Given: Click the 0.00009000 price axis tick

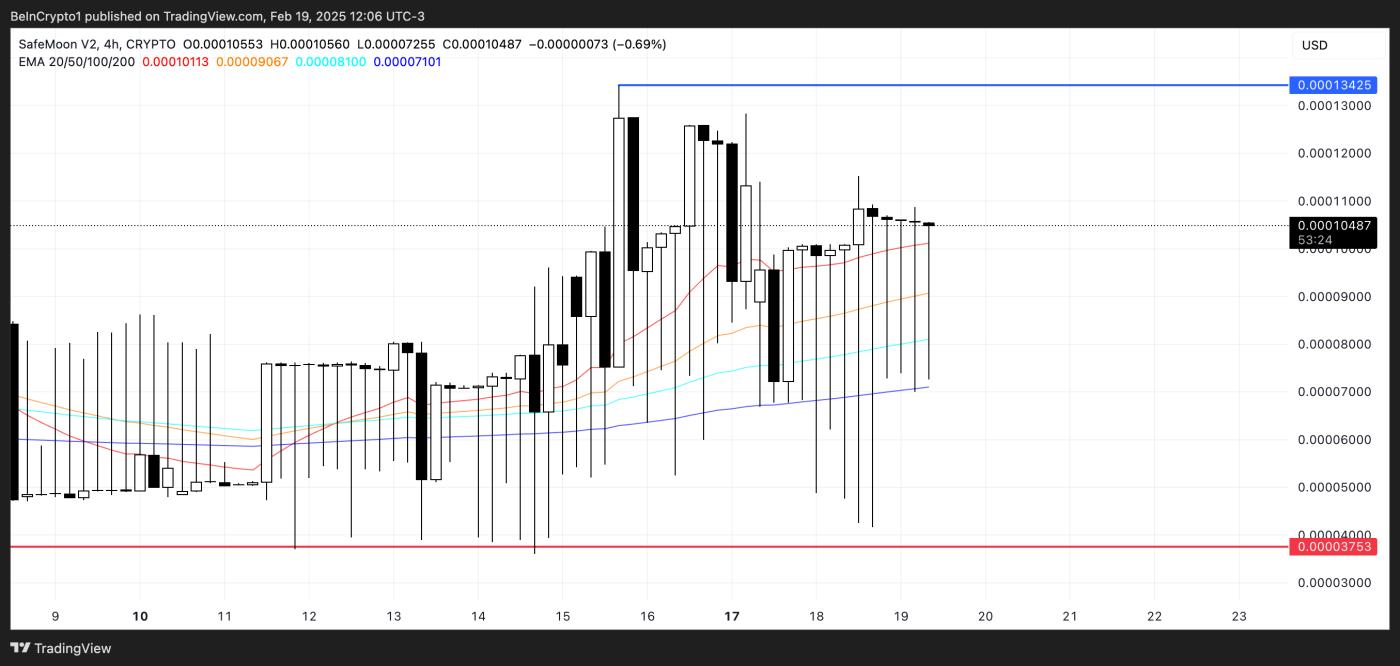Looking at the screenshot, I should pos(1335,296).
